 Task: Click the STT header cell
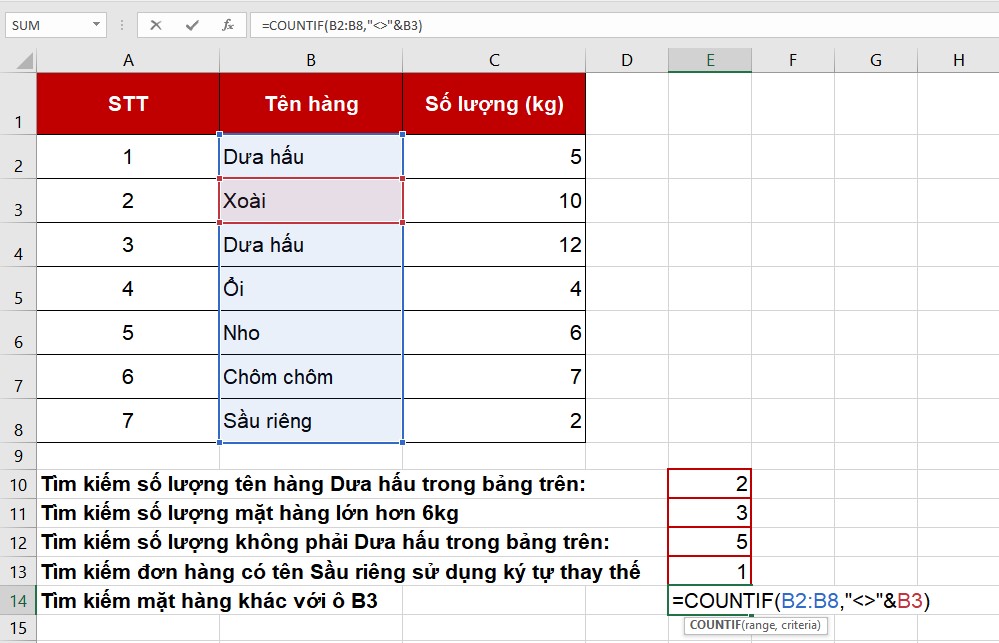pyautogui.click(x=128, y=104)
